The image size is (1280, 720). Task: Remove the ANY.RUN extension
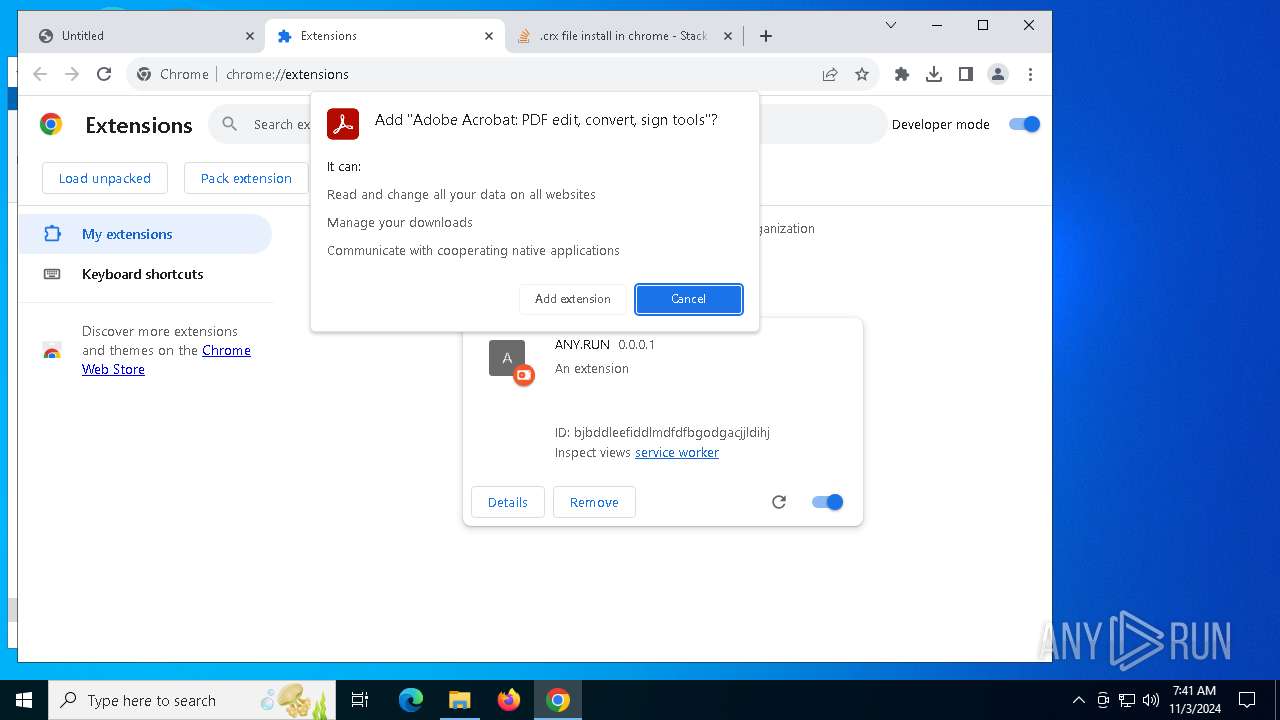pos(594,502)
